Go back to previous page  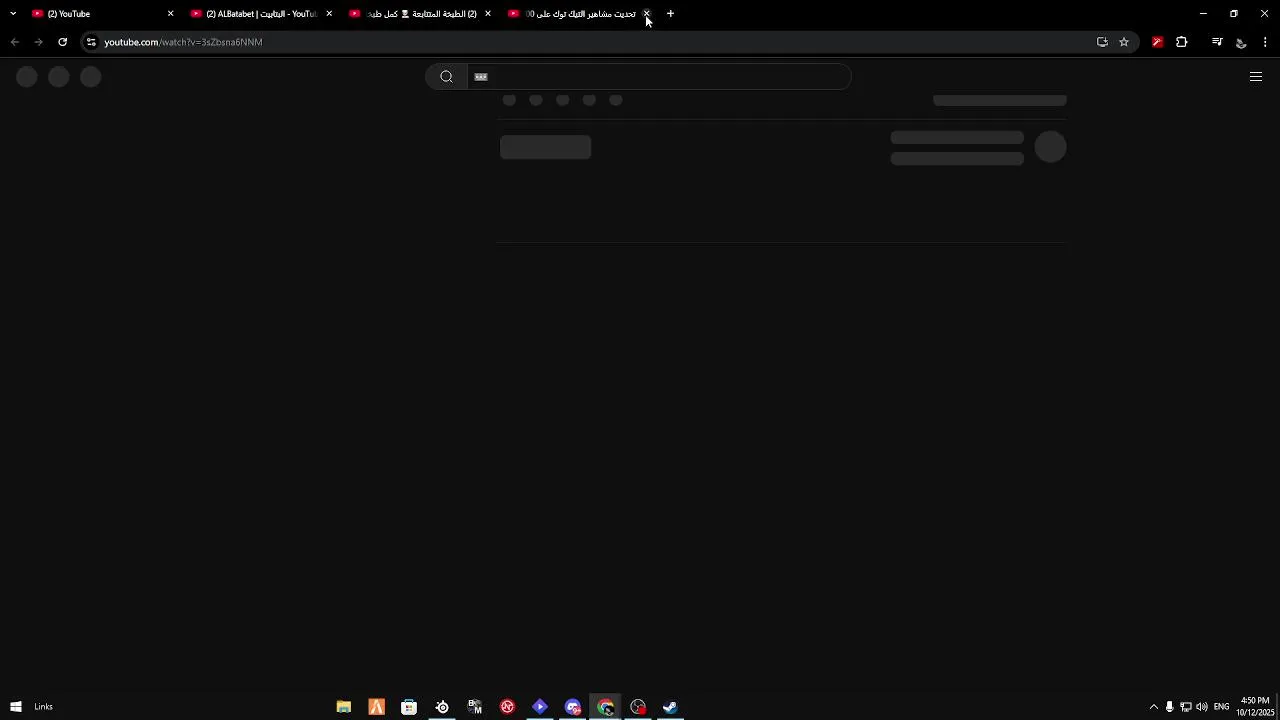click(x=14, y=42)
